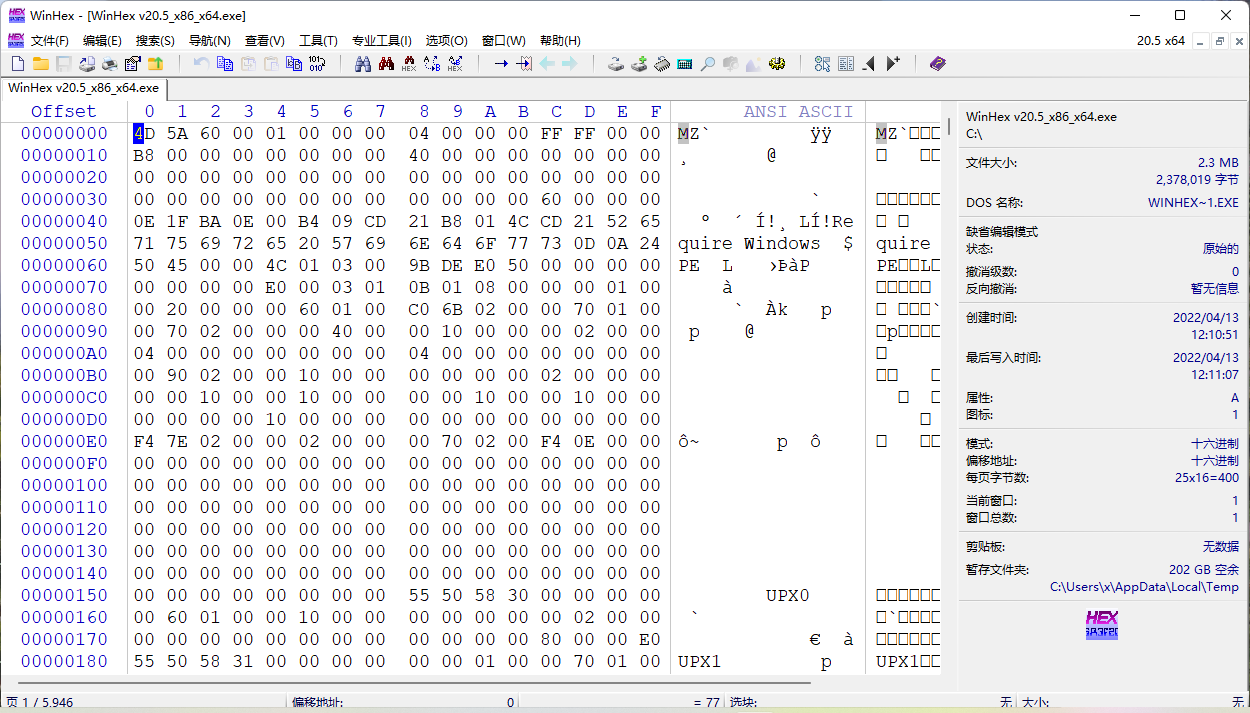The height and width of the screenshot is (713, 1250).
Task: Select the highlighted 4D byte at offset 0
Action: (145, 133)
